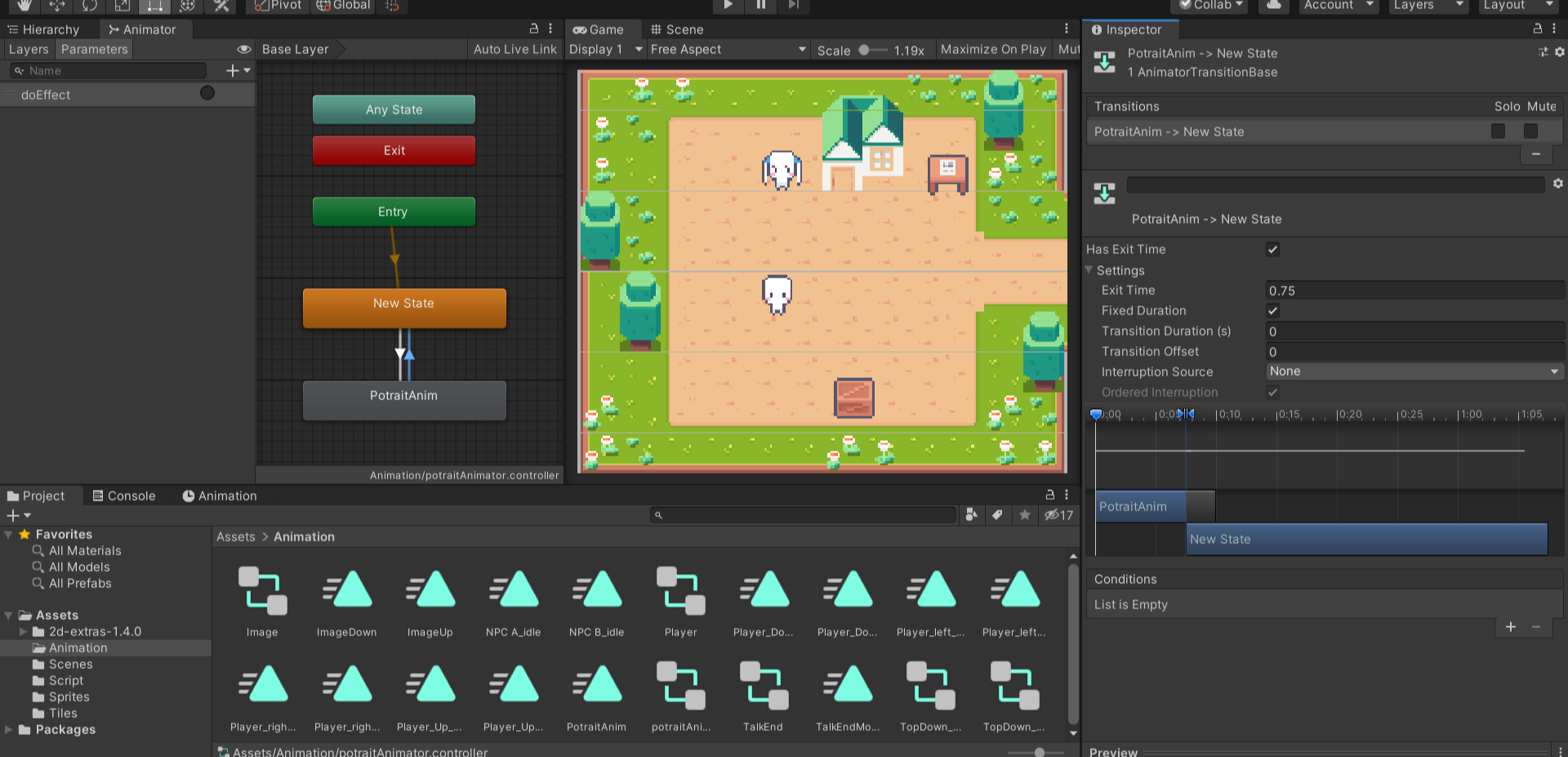This screenshot has height=757, width=1568.
Task: Toggle grid snapping icon next to Global
Action: (393, 5)
